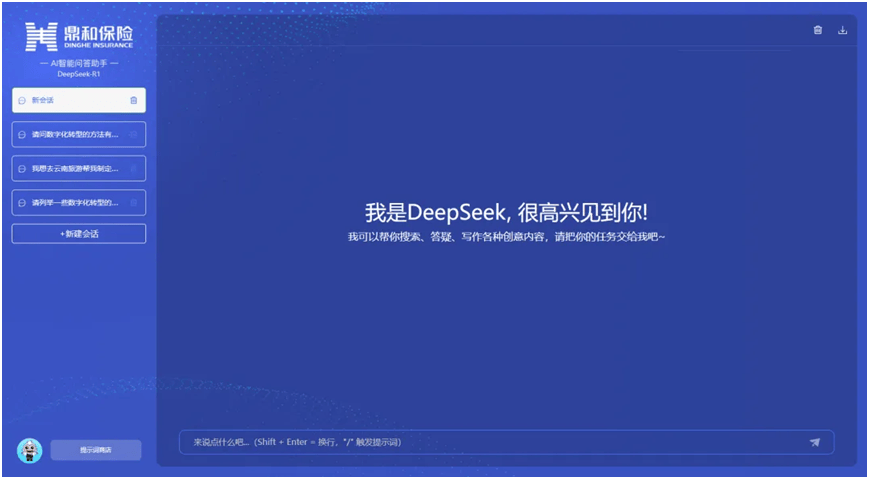The height and width of the screenshot is (479, 869).
Task: Click the 鼎和保险 Dinghe Insurance logo
Action: 79,37
